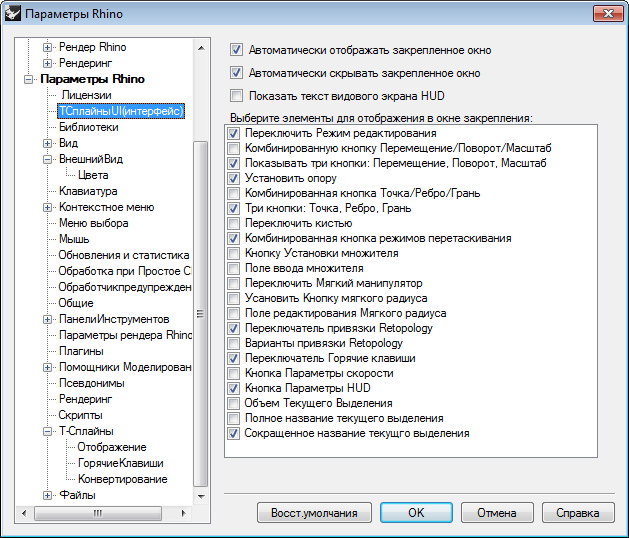Enable Варианты привязки Retopology
The width and height of the screenshot is (629, 538).
point(233,343)
